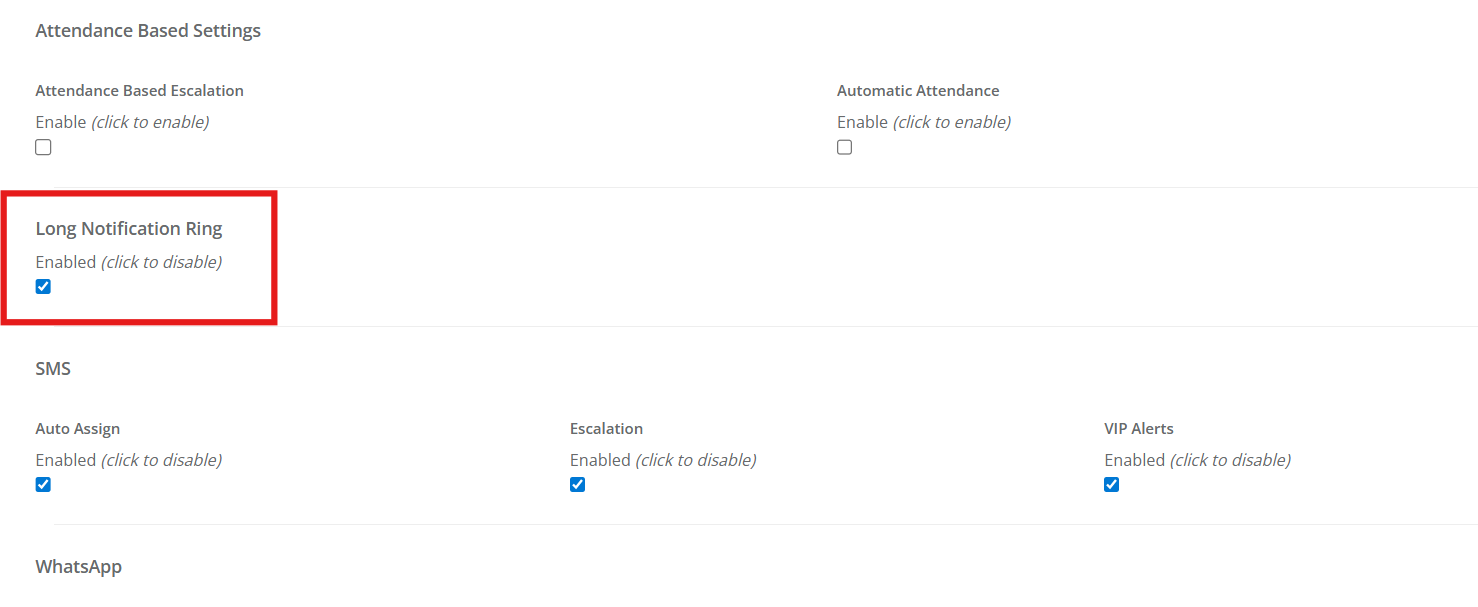The height and width of the screenshot is (607, 1478).
Task: Click the Attendance Based Settings heading
Action: pyautogui.click(x=148, y=31)
